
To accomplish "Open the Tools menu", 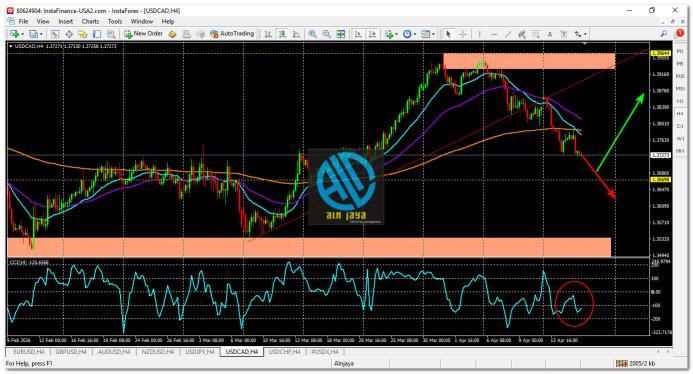I will [115, 21].
